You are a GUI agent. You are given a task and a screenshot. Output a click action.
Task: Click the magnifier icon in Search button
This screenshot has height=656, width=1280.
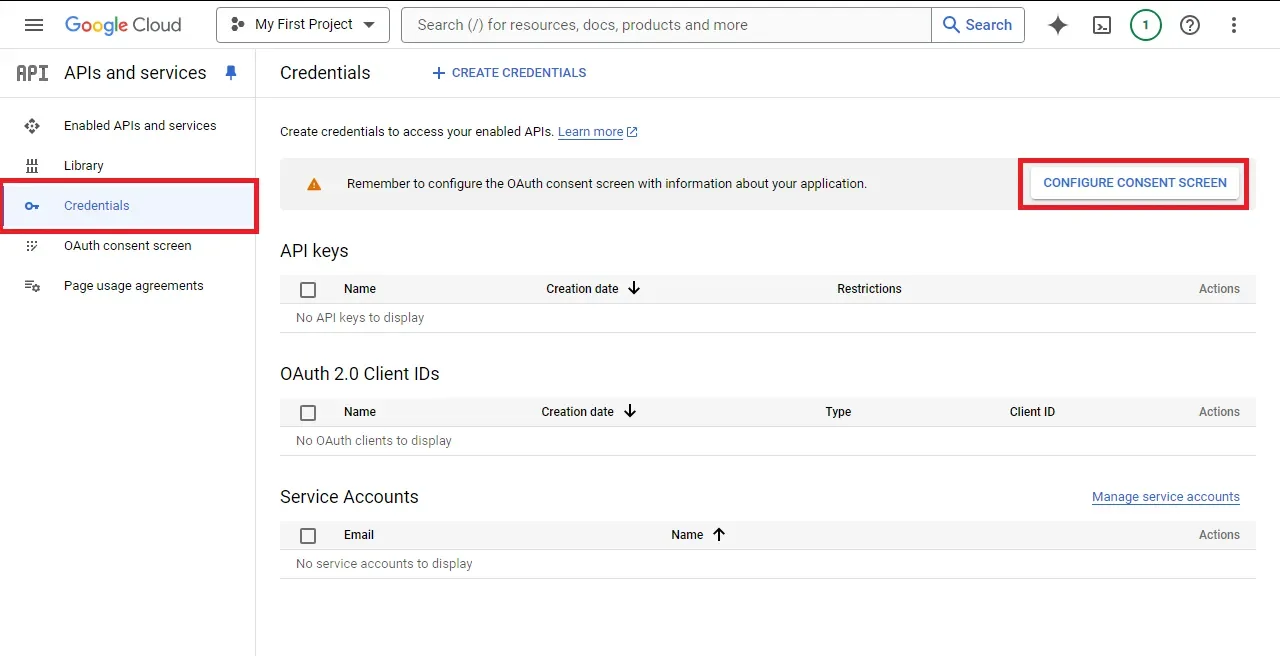pyautogui.click(x=951, y=25)
